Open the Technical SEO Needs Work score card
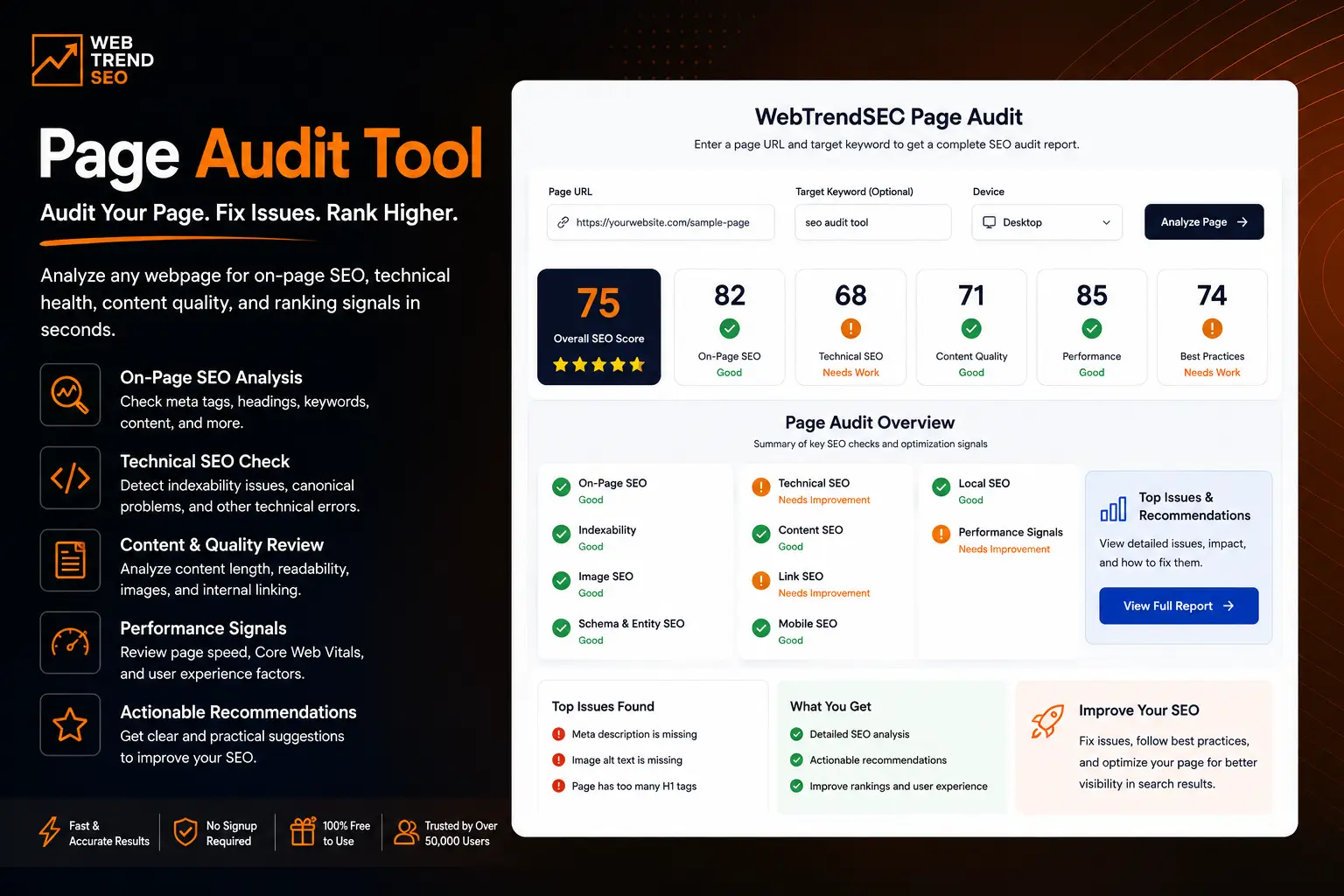 850,326
